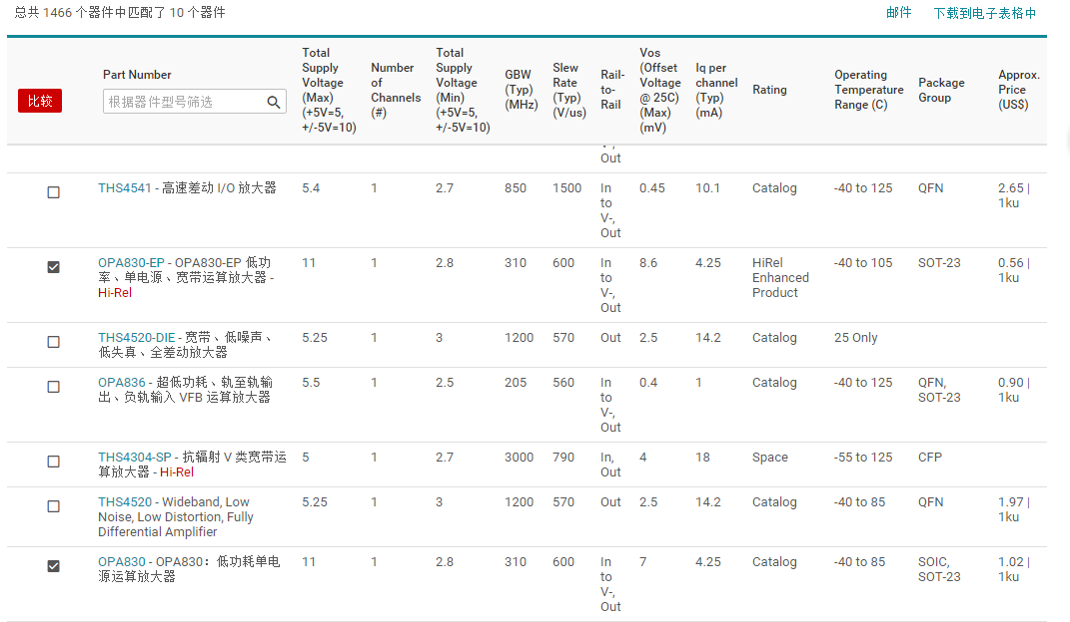Image resolution: width=1070 pixels, height=622 pixels.
Task: Select the 8.6 offset voltage cell
Action: tap(648, 263)
